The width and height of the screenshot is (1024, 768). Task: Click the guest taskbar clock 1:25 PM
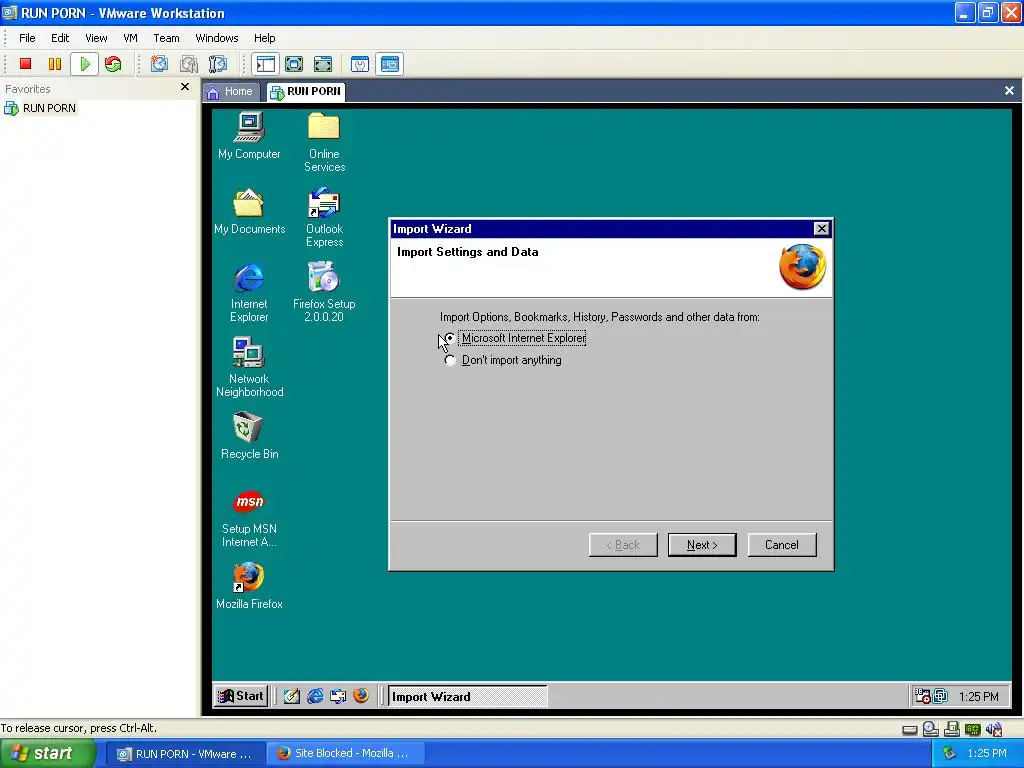point(978,697)
